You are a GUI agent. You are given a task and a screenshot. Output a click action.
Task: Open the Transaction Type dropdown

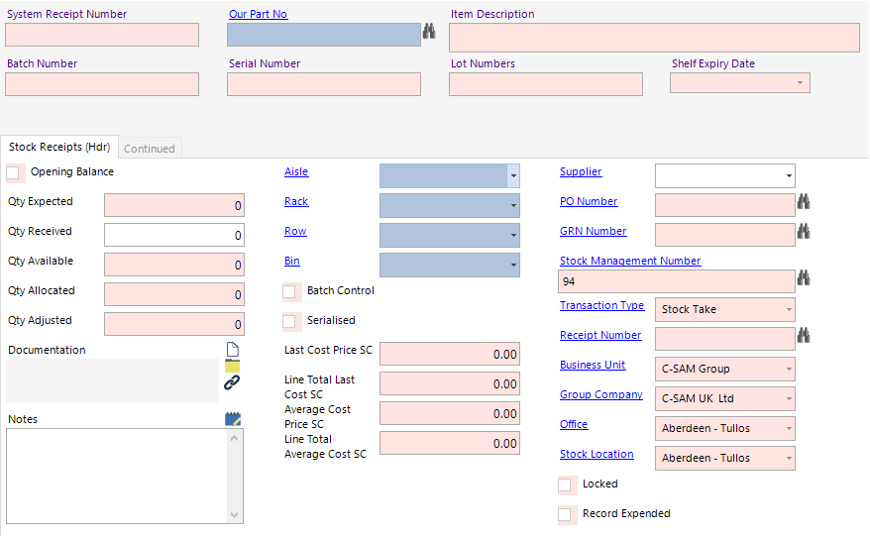coord(789,310)
